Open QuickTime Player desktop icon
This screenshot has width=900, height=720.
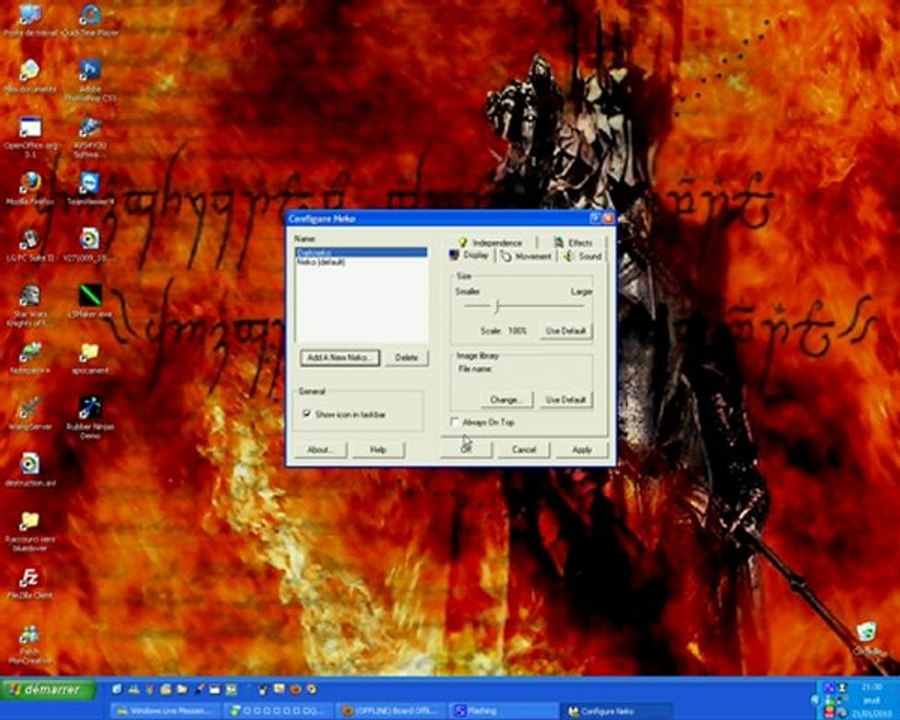click(90, 21)
